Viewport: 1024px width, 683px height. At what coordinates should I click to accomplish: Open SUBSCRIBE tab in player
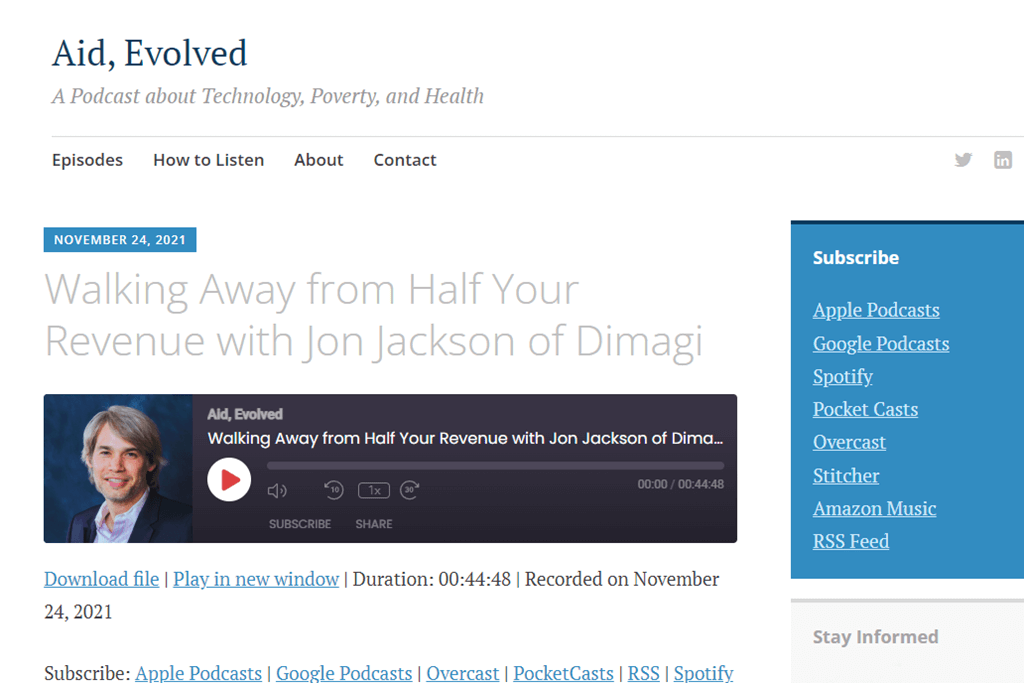pyautogui.click(x=300, y=524)
